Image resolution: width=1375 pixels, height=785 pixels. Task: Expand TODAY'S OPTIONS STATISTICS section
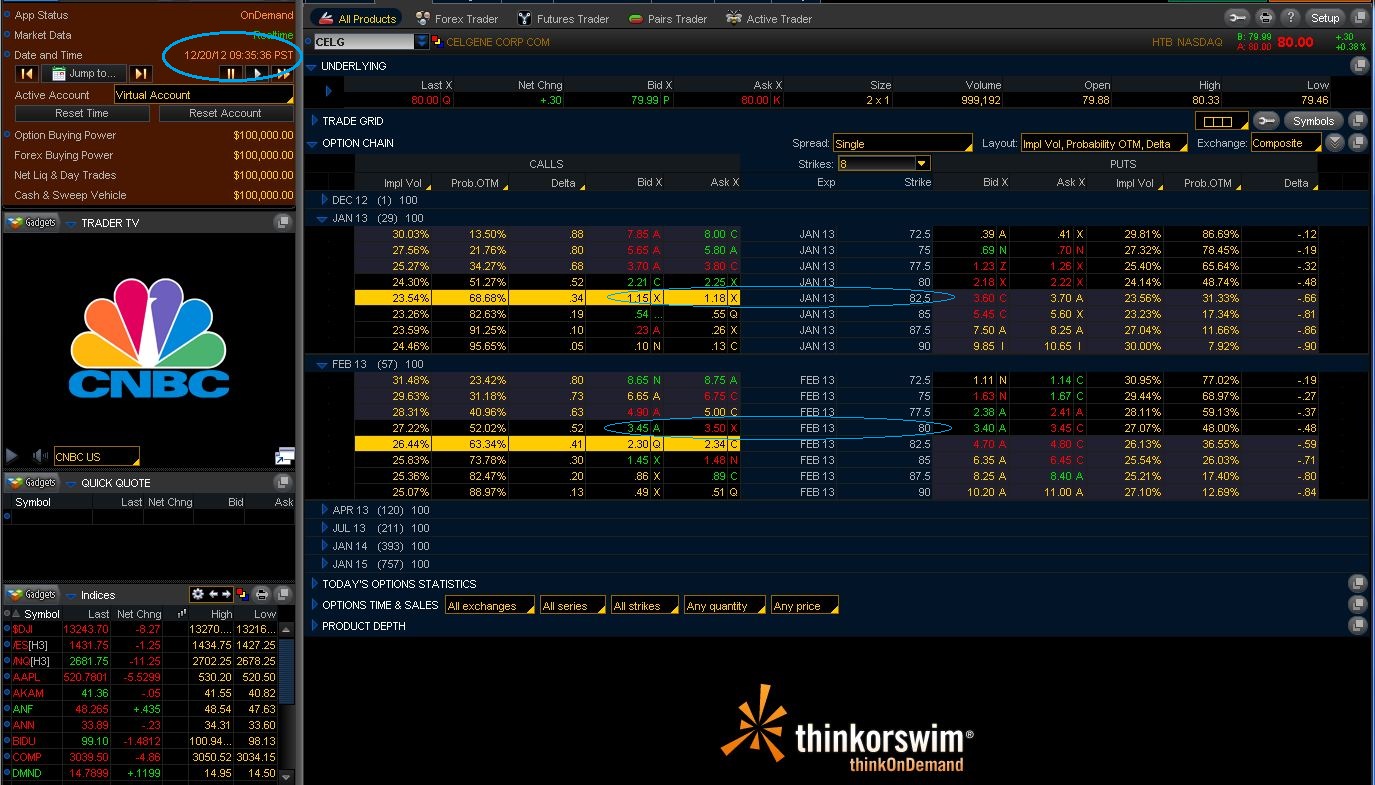[x=314, y=584]
